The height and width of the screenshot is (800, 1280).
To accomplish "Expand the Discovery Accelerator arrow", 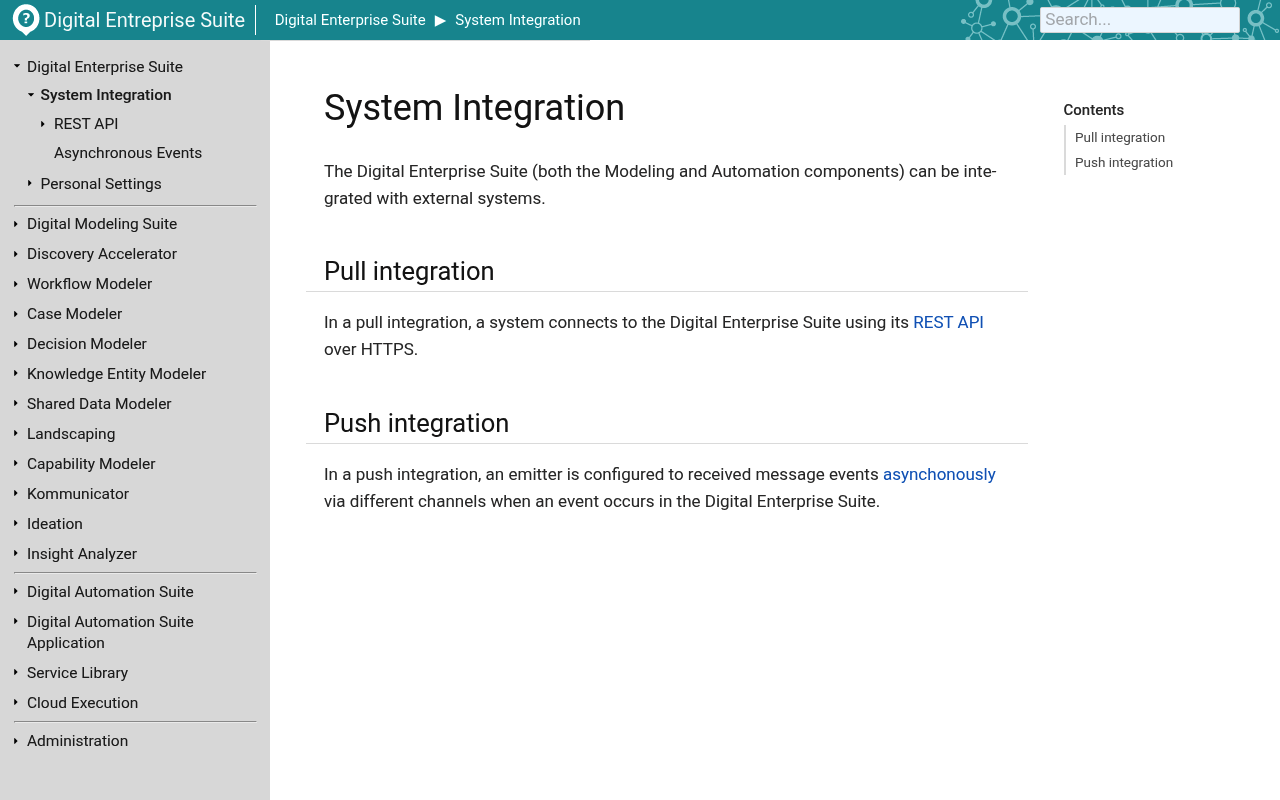I will pyautogui.click(x=16, y=254).
